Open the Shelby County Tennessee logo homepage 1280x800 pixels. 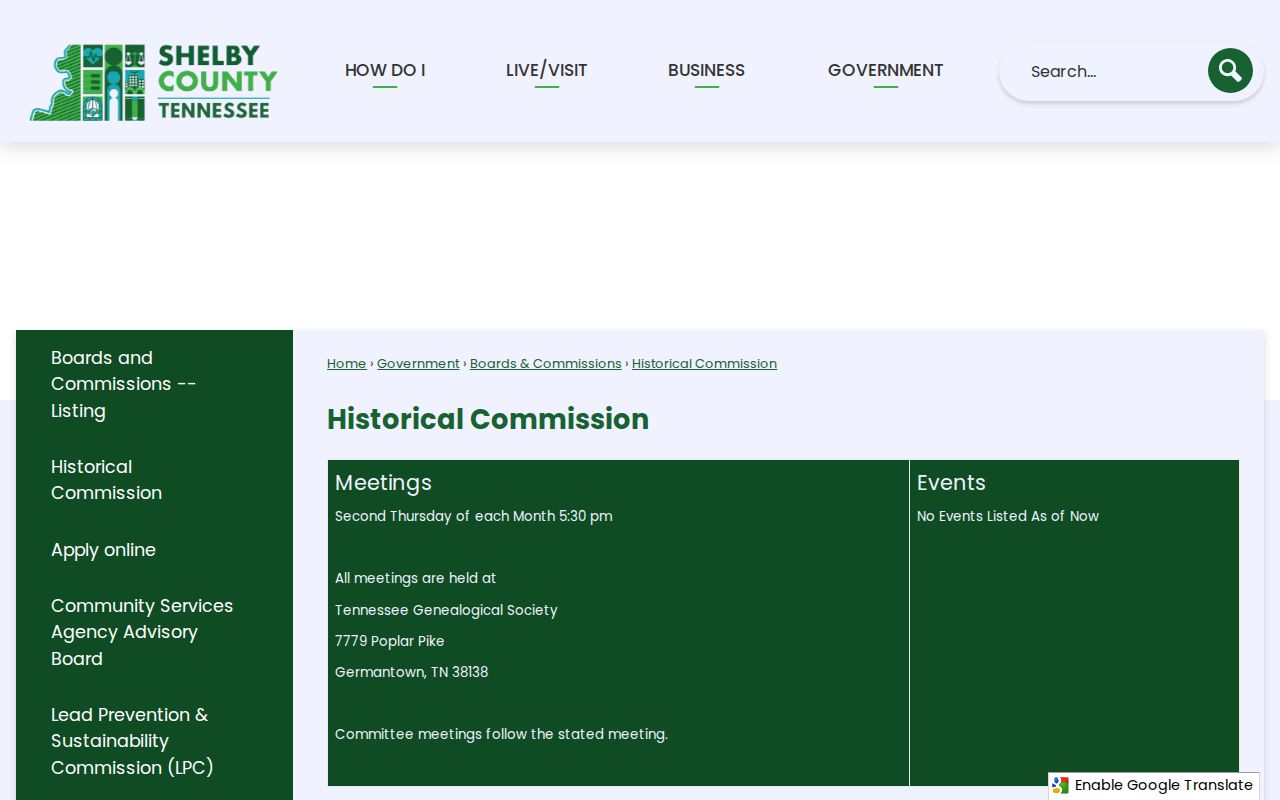click(x=154, y=82)
